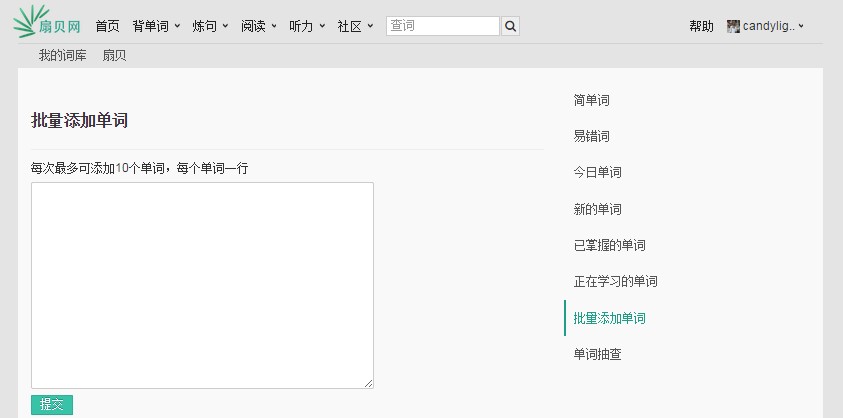The width and height of the screenshot is (843, 418).
Task: Expand the candylig account menu
Action: tap(773, 26)
